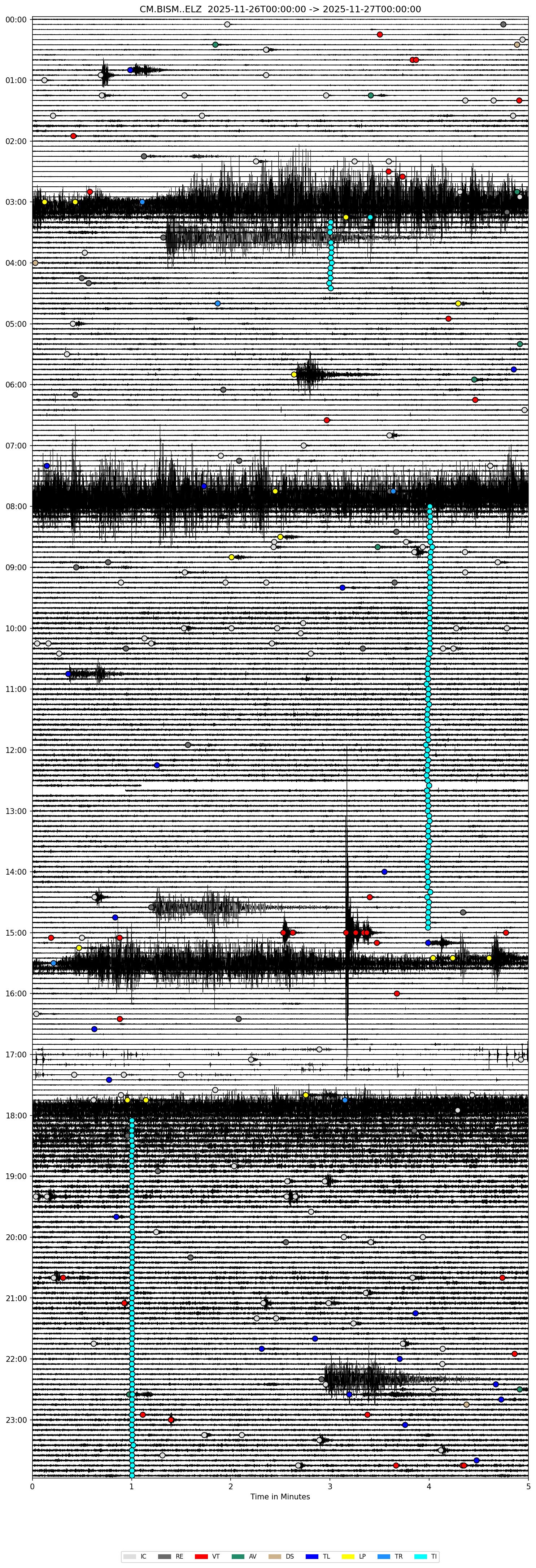Click the plot title CM.BISM..ELZ
The height and width of the screenshot is (1568, 536).
coord(280,9)
